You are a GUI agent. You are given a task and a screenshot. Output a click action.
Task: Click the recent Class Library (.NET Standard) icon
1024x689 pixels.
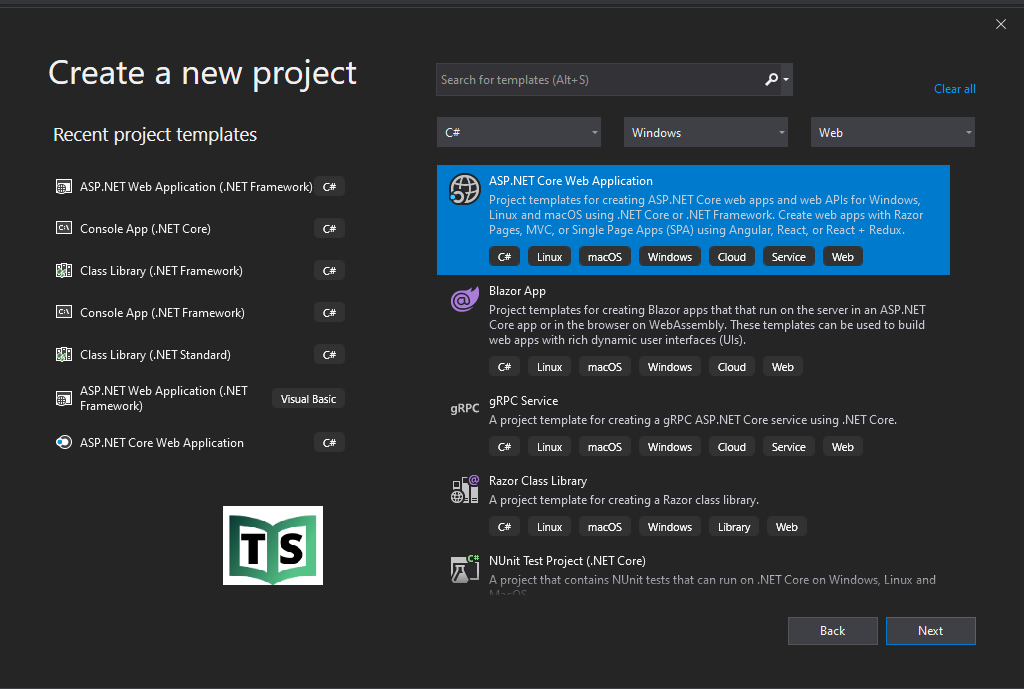click(63, 355)
